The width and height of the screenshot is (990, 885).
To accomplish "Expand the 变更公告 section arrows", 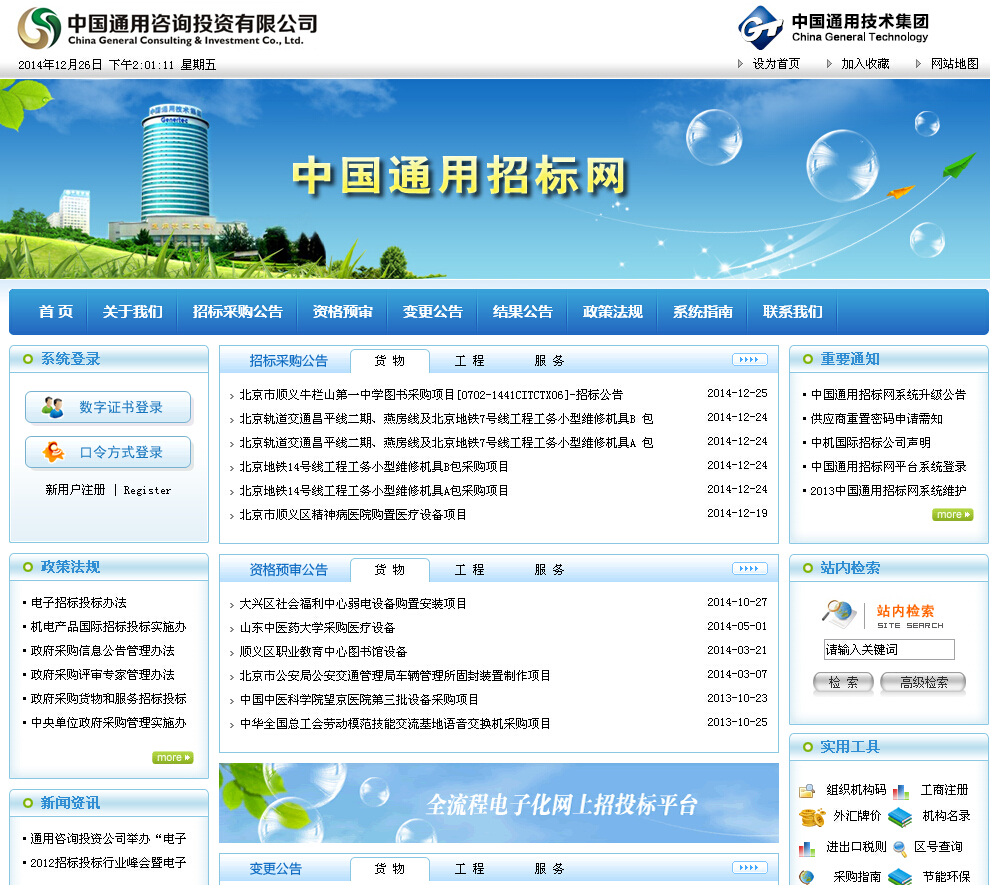I will tap(749, 868).
